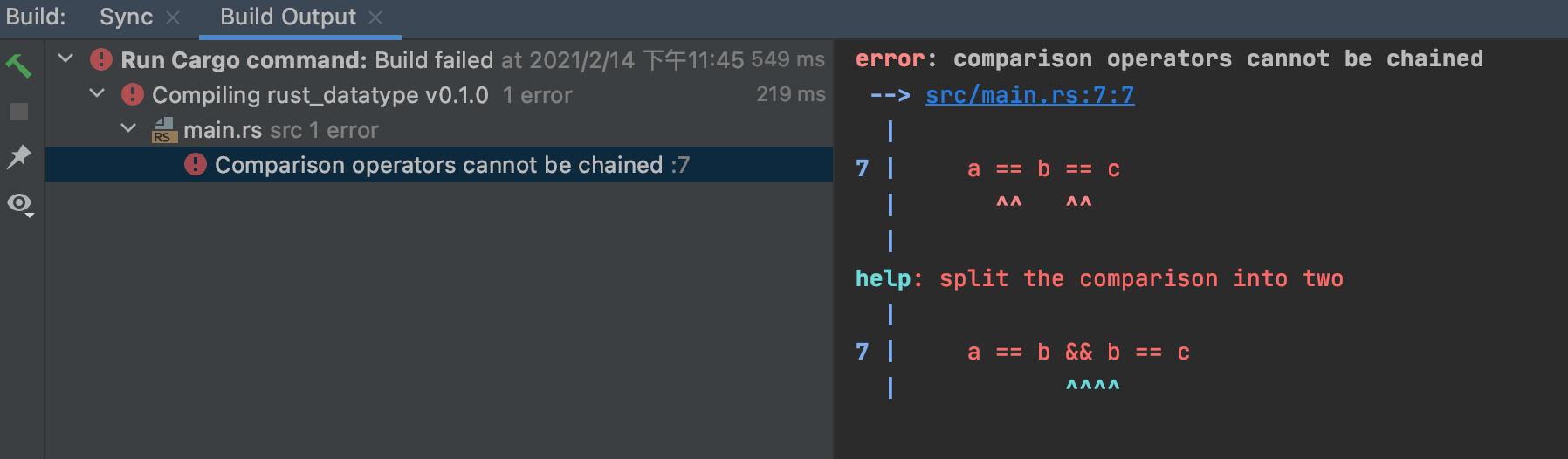Open the src/main.rs:7:7 link
Viewport: 1568px width, 459px height.
(x=1029, y=95)
